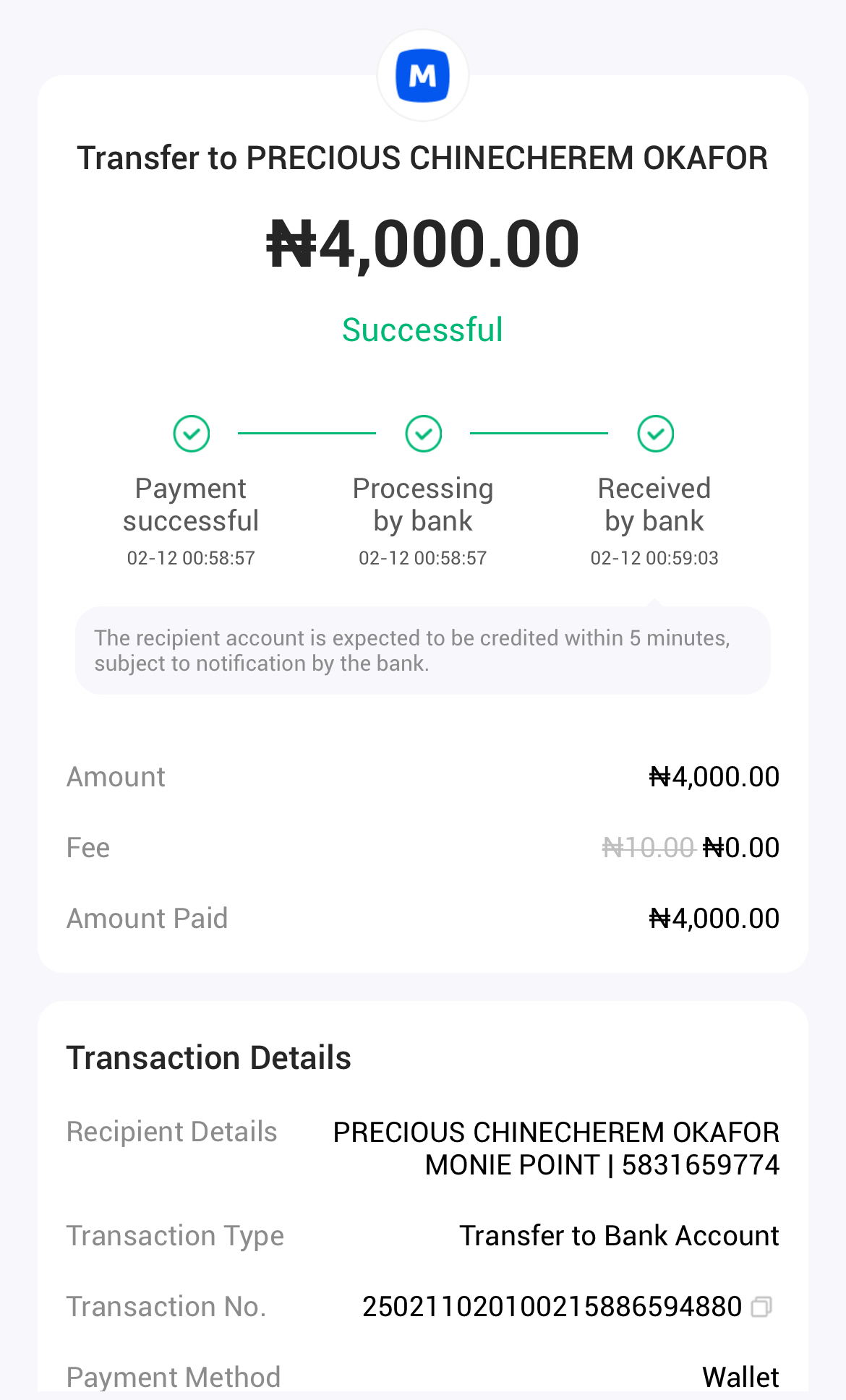Tap the struck-through ₦10.00 fee
Viewport: 846px width, 1400px height.
tap(648, 848)
